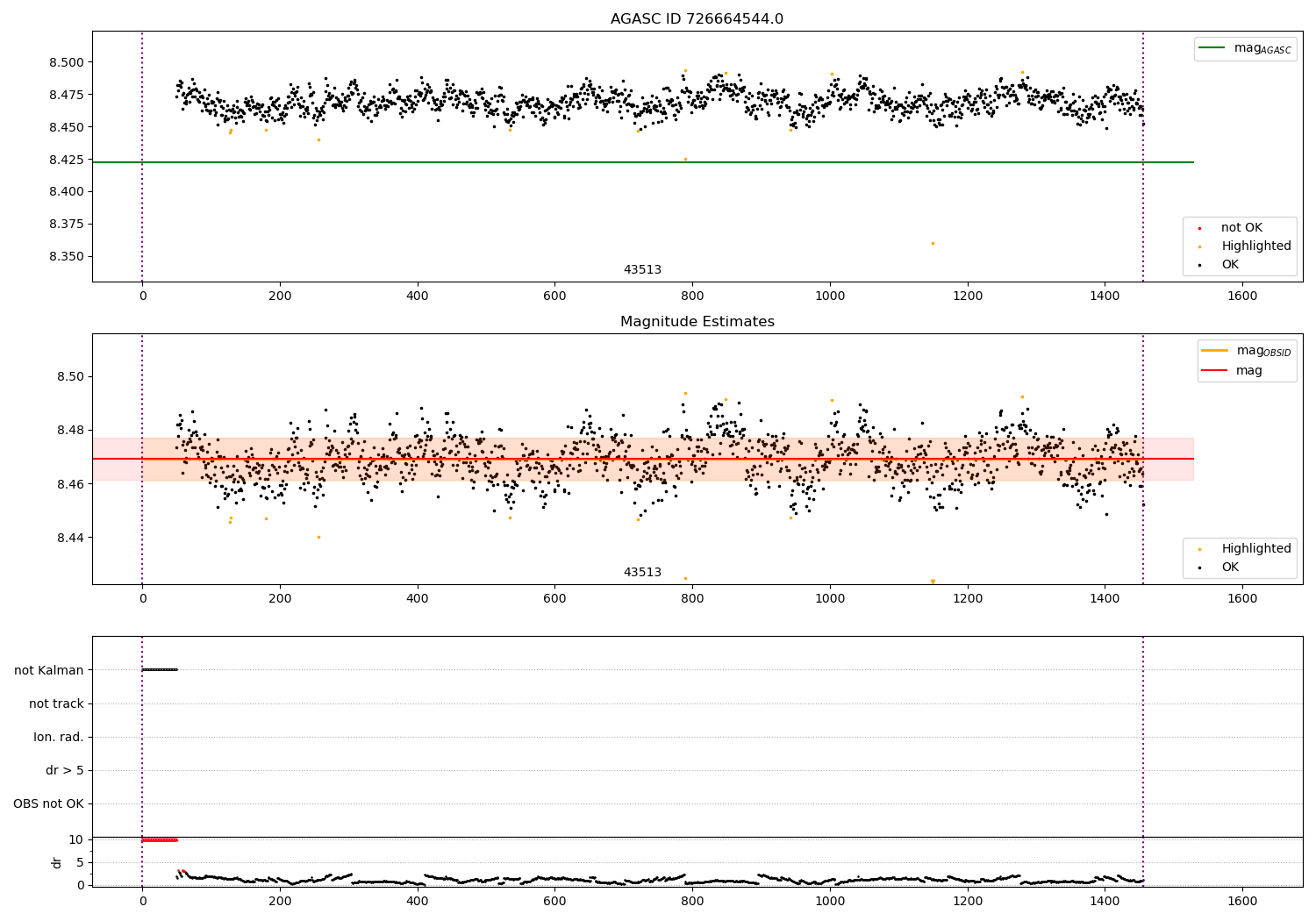This screenshot has height=921, width=1316.
Task: Click the orange triangle marker at bottom of Magnitude Estimates panel
Action: [933, 582]
